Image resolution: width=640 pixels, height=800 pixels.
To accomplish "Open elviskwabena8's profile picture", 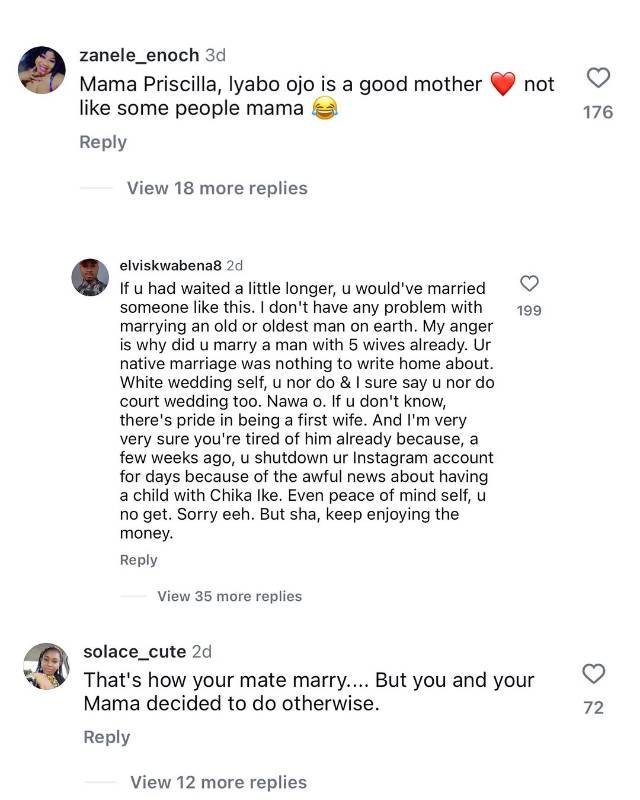I will click(x=90, y=276).
